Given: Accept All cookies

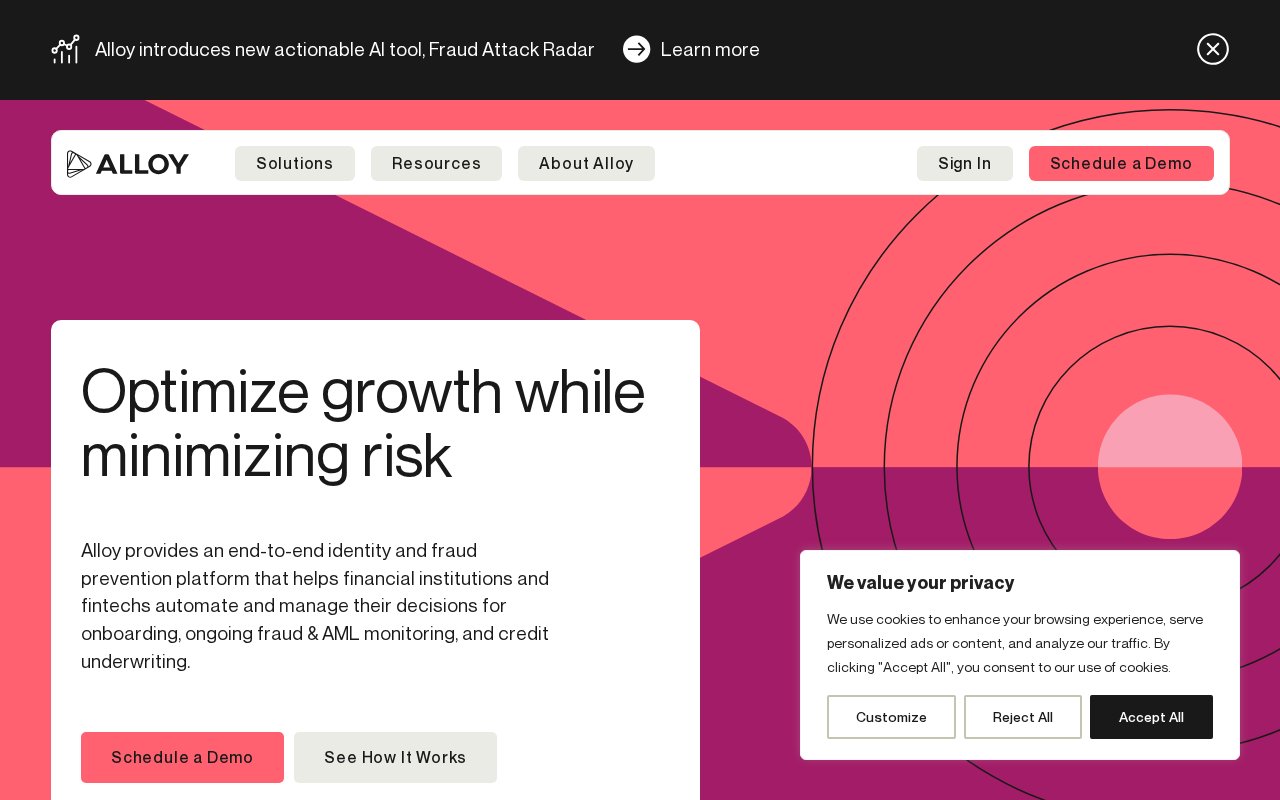Looking at the screenshot, I should 1151,717.
